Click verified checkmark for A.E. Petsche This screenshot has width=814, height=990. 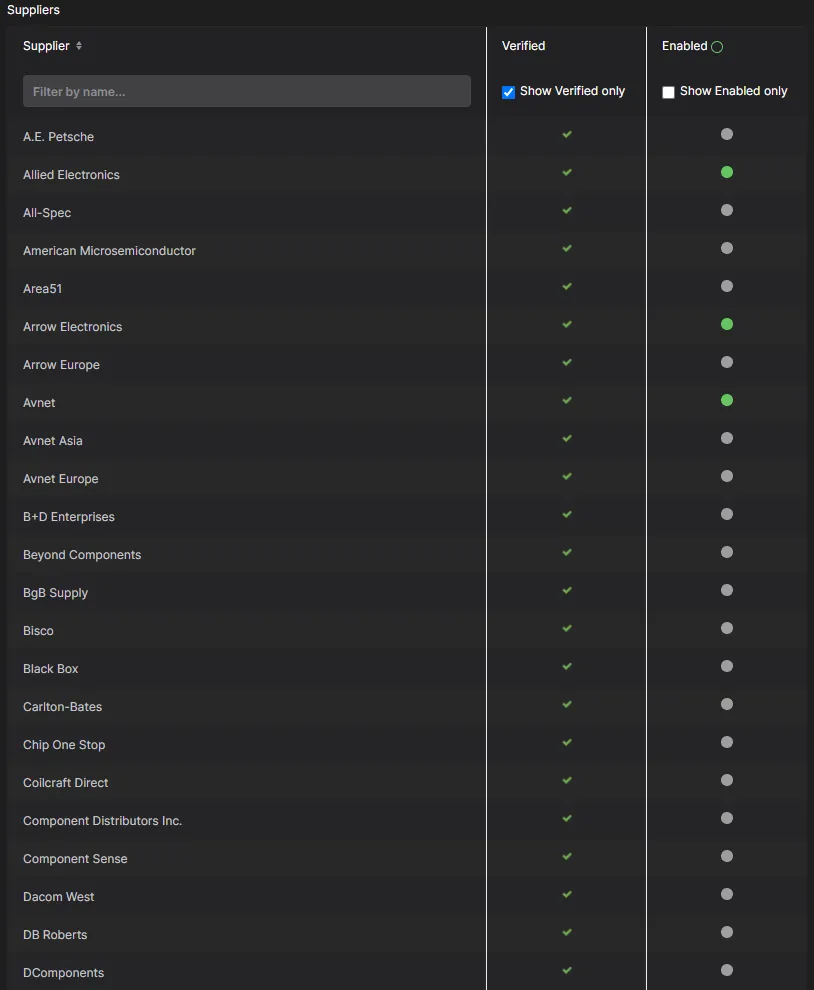[x=567, y=134]
